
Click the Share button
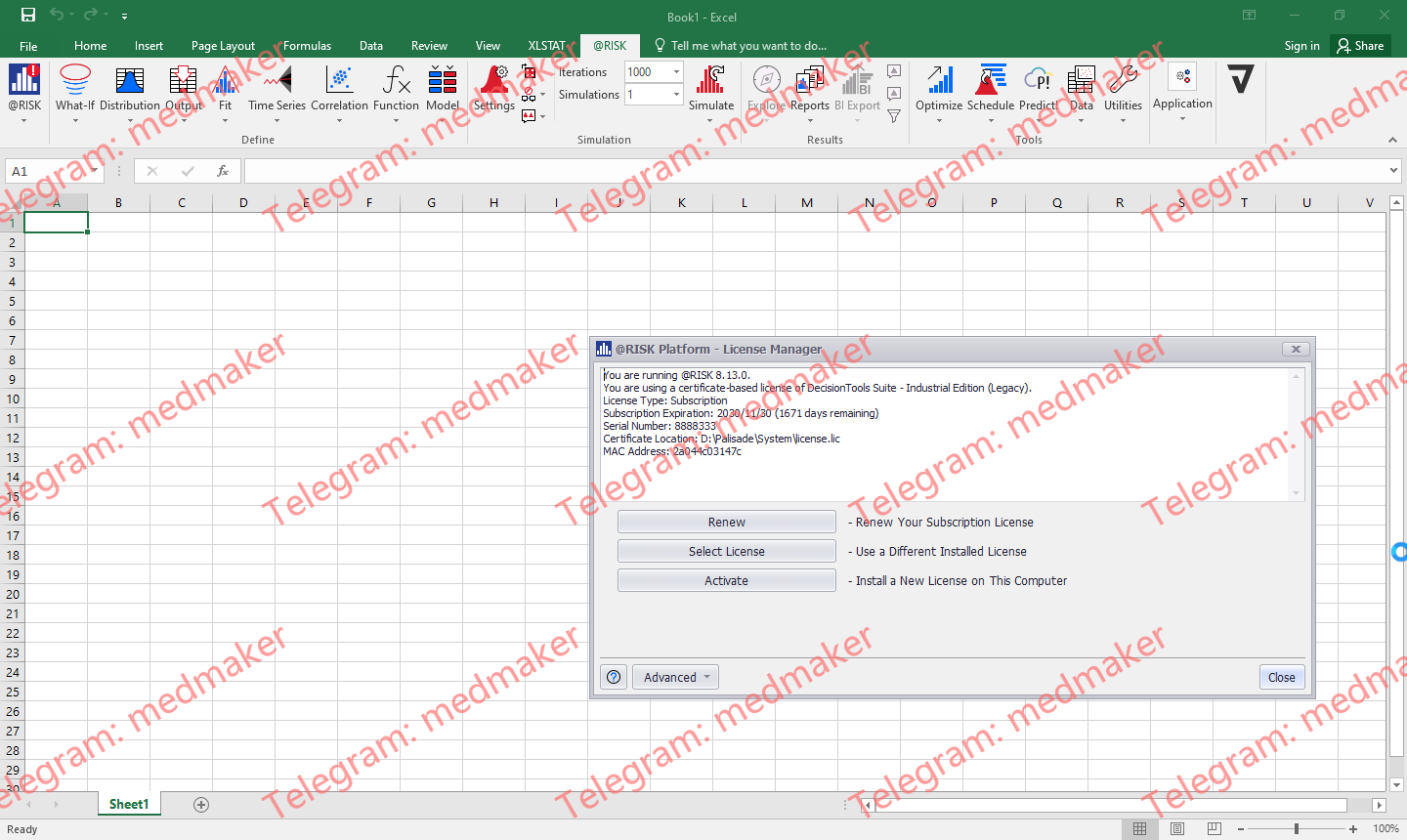click(x=1361, y=46)
